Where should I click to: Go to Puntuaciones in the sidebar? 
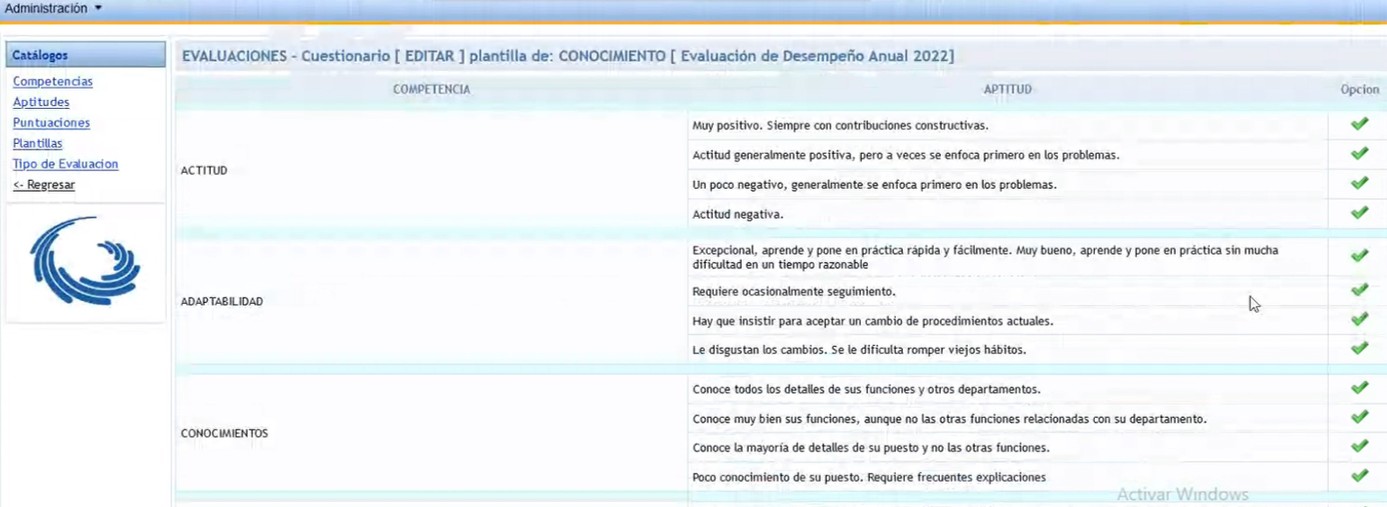(51, 123)
